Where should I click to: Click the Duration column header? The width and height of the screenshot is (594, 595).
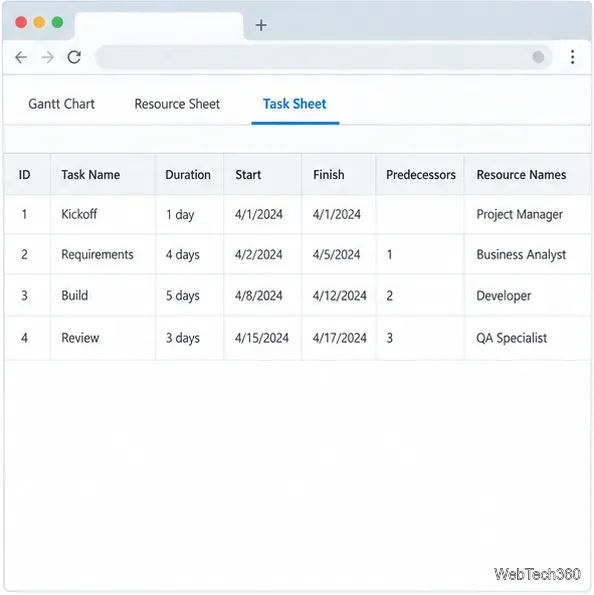point(189,175)
